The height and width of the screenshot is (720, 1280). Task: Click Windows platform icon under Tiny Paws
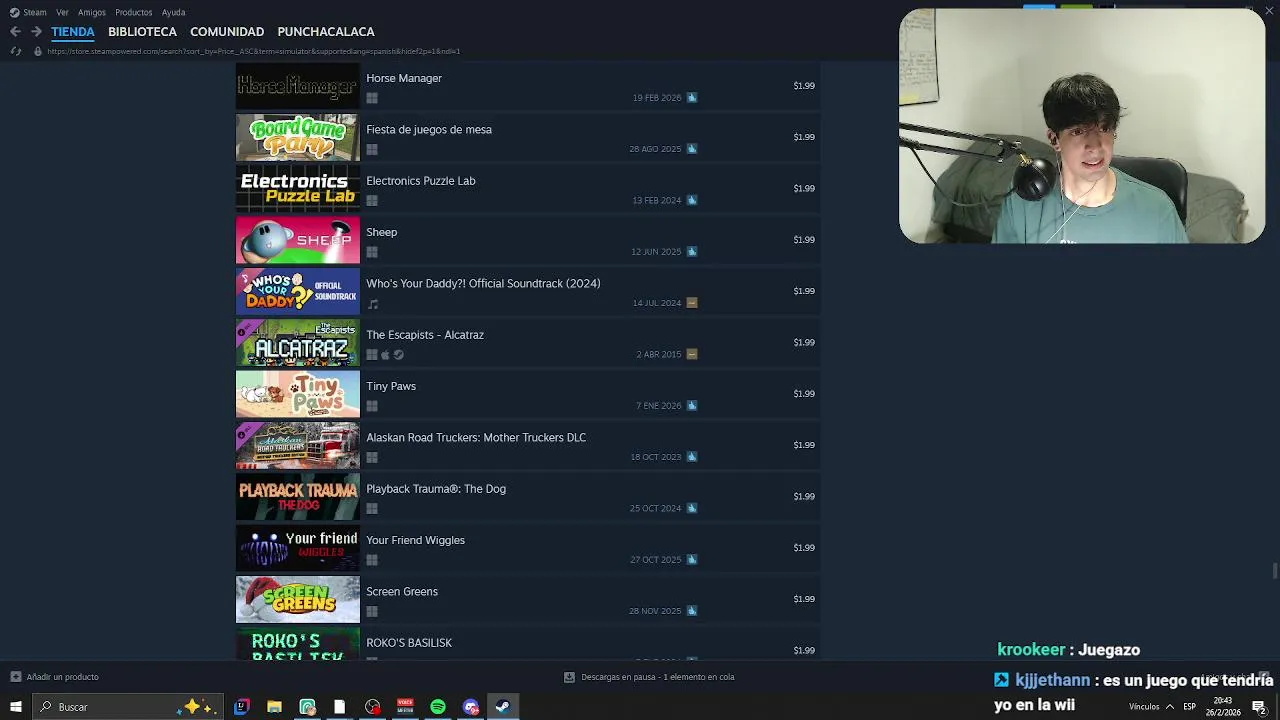point(372,406)
